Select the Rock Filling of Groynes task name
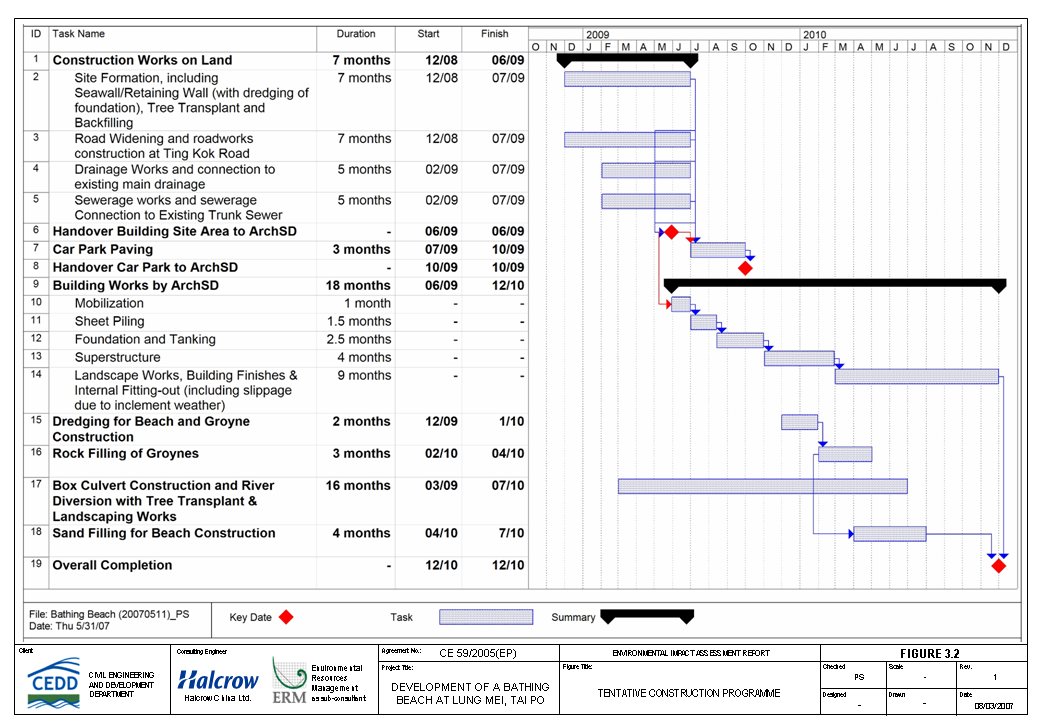The image size is (1040, 720). pos(125,454)
